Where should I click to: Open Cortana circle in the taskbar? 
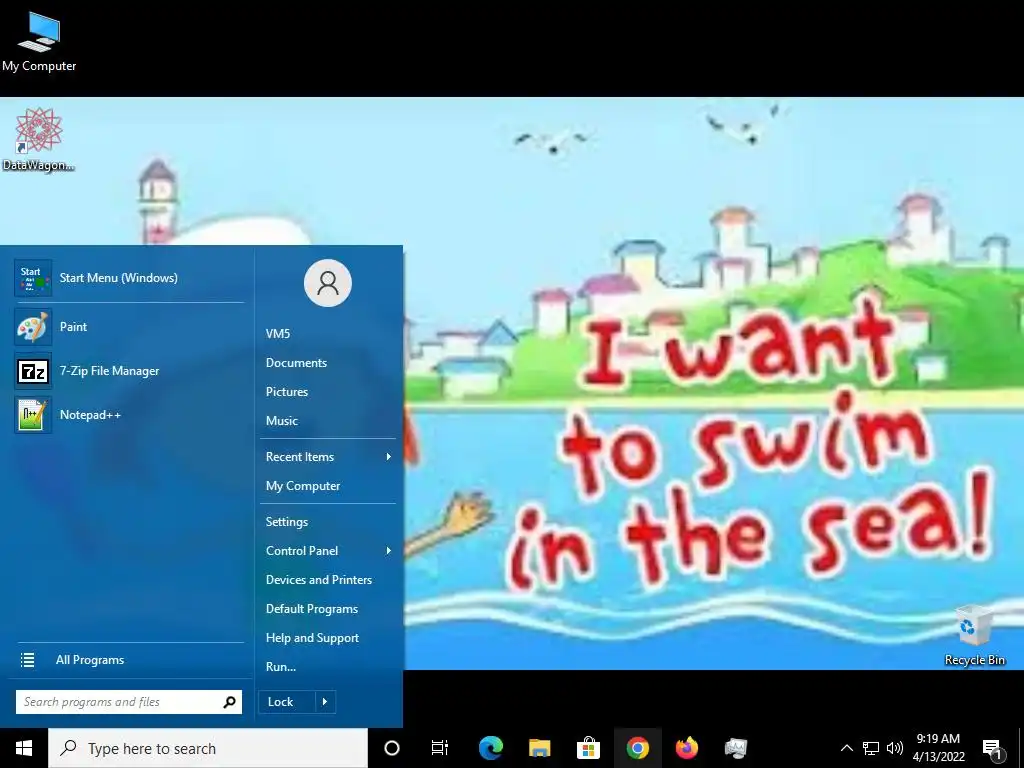[392, 748]
